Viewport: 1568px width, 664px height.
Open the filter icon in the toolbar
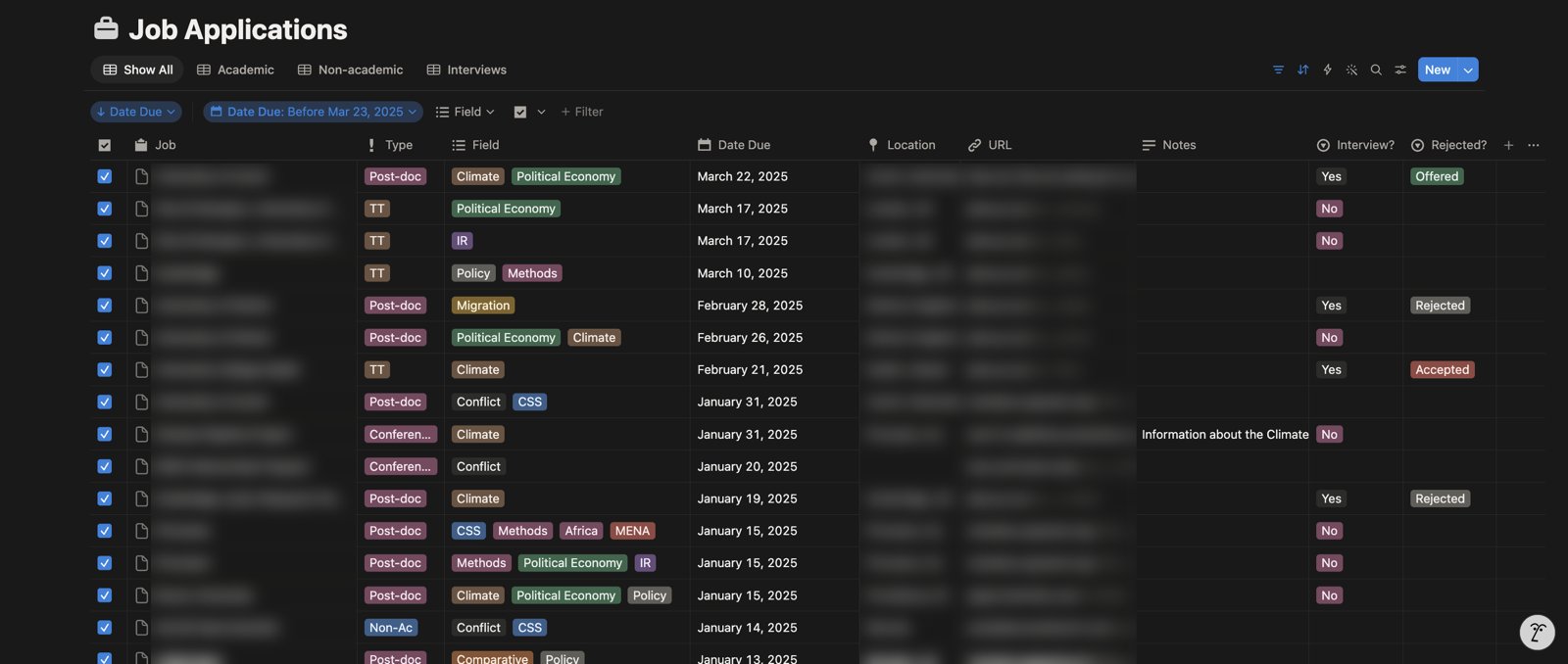(1278, 70)
